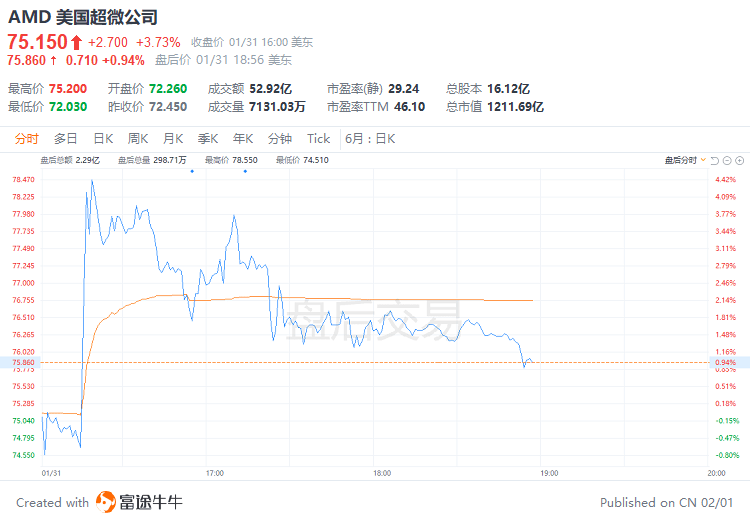Screen dimensions: 750x523
Task: Click the 78.470 price axis label
Action: coord(23,180)
